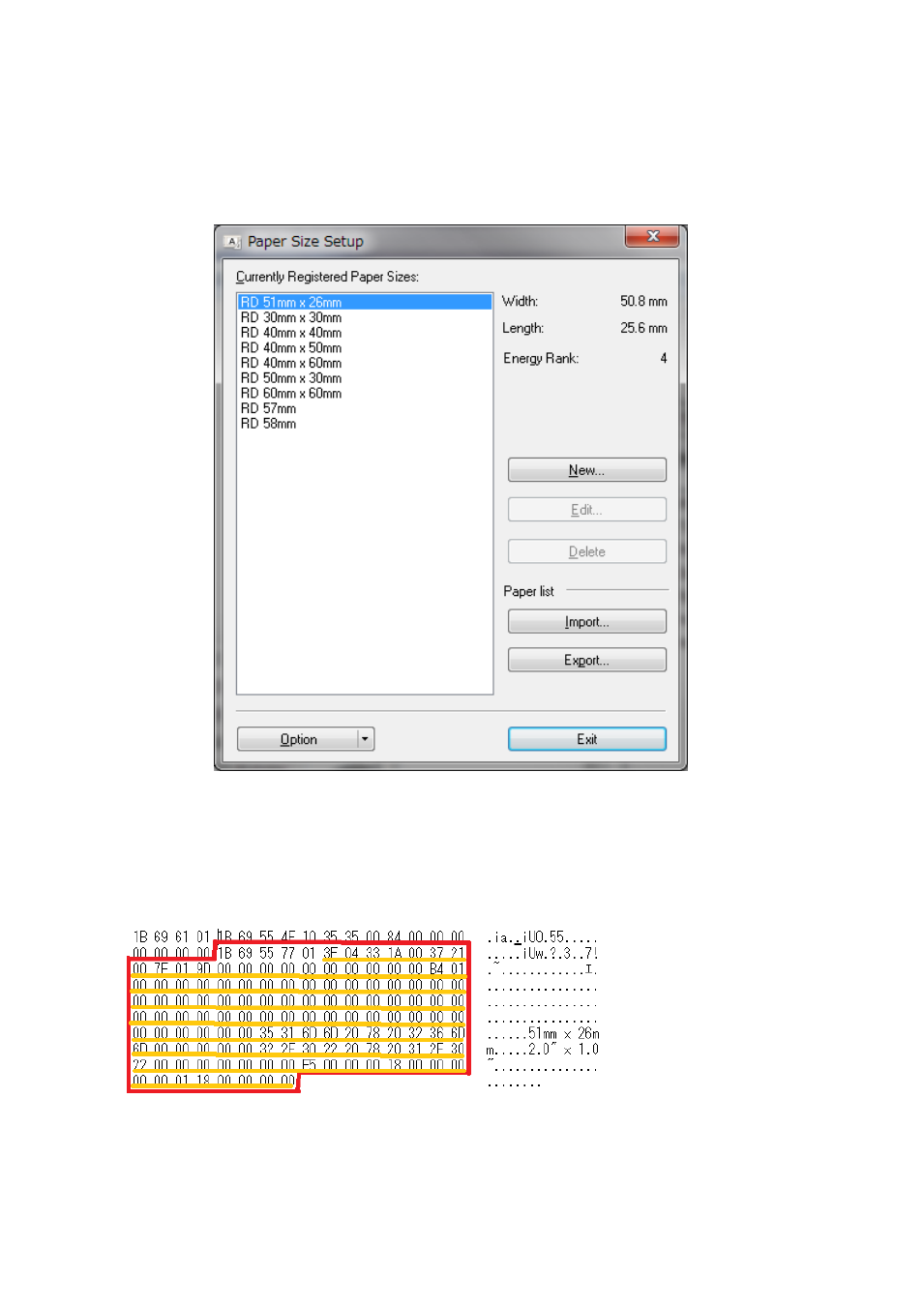Click the Width value 50.8 mm
This screenshot has width=924, height=1306.
click(x=643, y=302)
